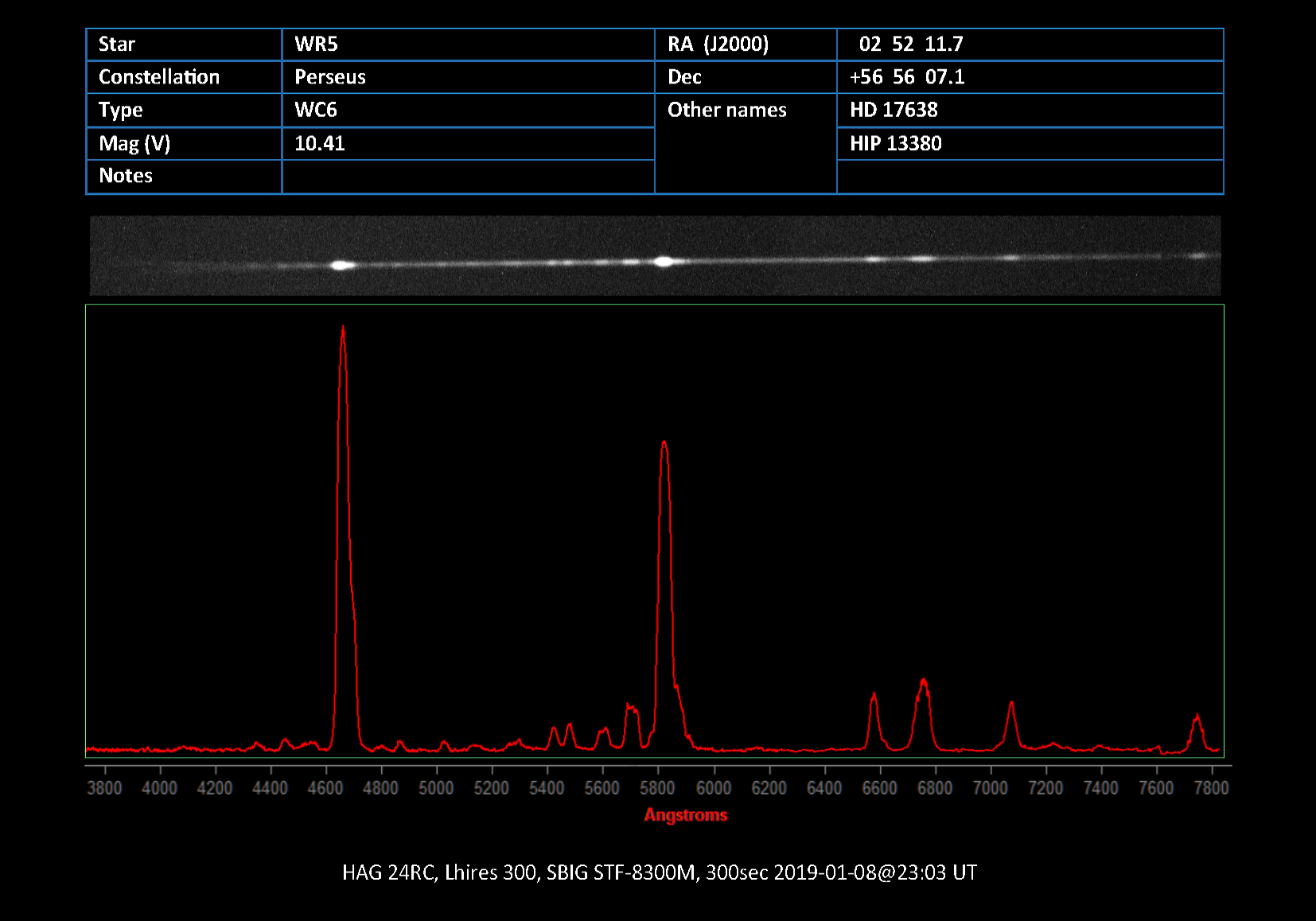Click the 02 52 11.7 right ascension value
Image resolution: width=1316 pixels, height=921 pixels.
click(910, 45)
